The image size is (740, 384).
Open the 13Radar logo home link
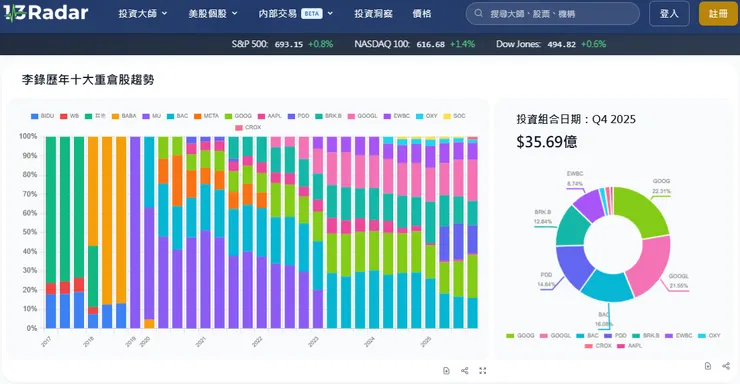click(46, 13)
